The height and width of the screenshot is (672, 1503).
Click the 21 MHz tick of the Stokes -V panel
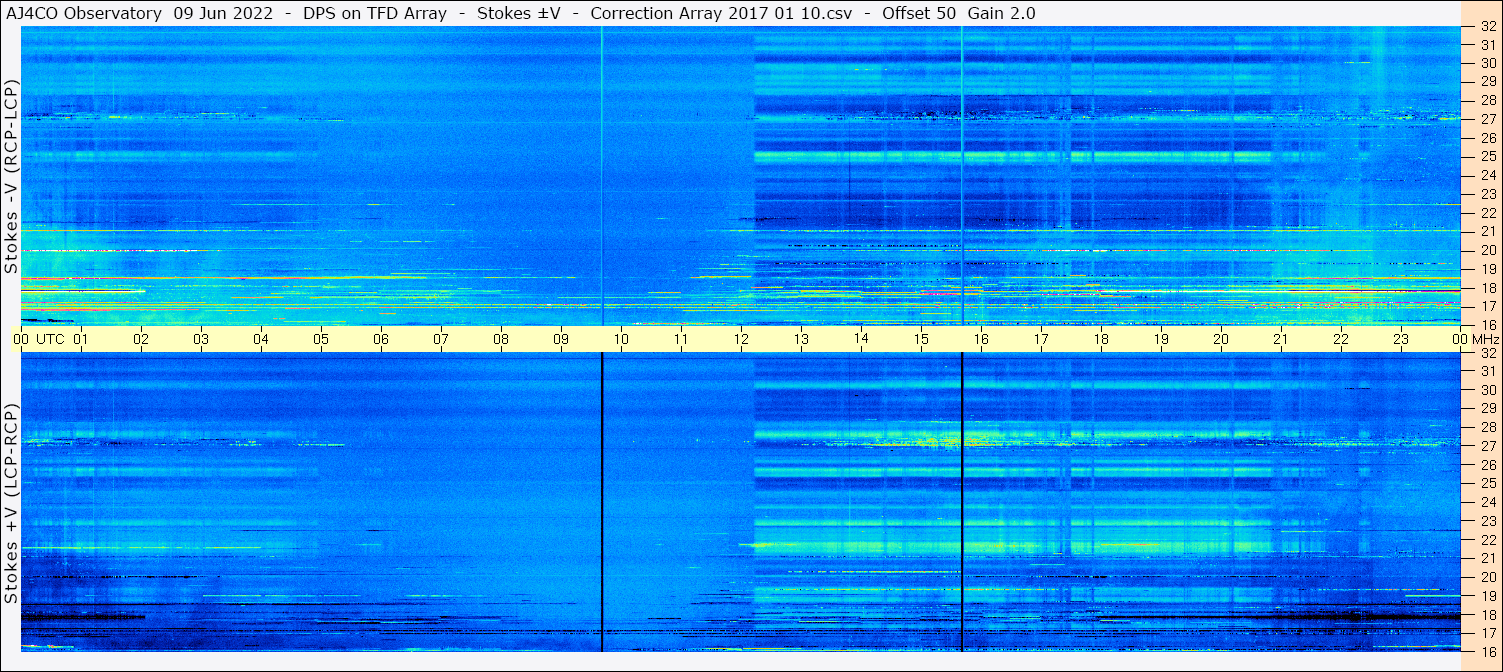1487,231
